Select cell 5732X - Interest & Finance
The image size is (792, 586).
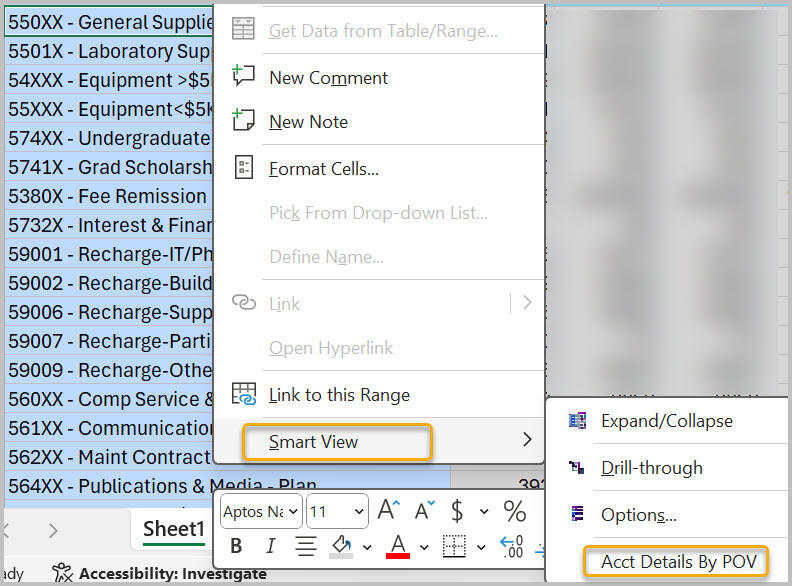point(109,225)
